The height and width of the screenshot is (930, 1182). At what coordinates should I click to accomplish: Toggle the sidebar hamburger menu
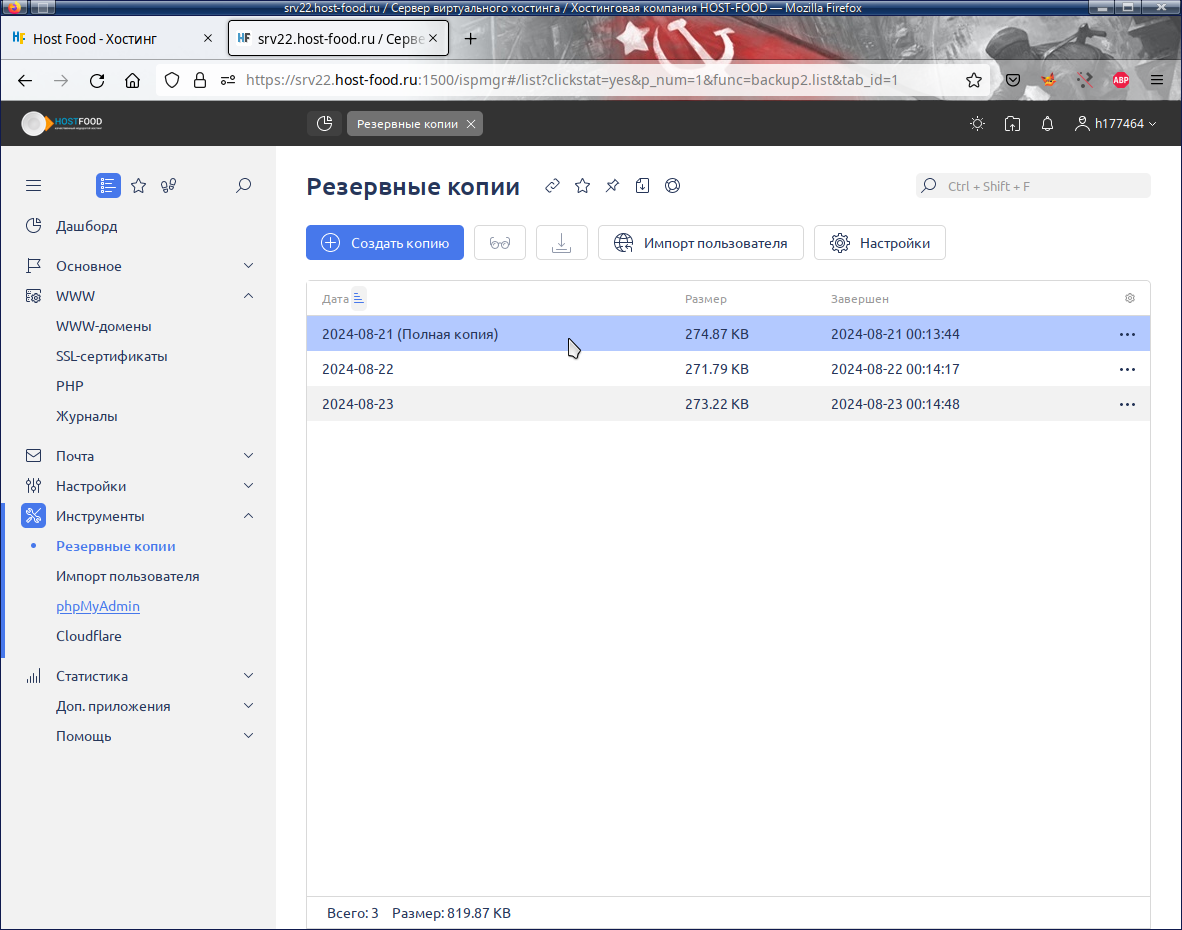[x=33, y=185]
